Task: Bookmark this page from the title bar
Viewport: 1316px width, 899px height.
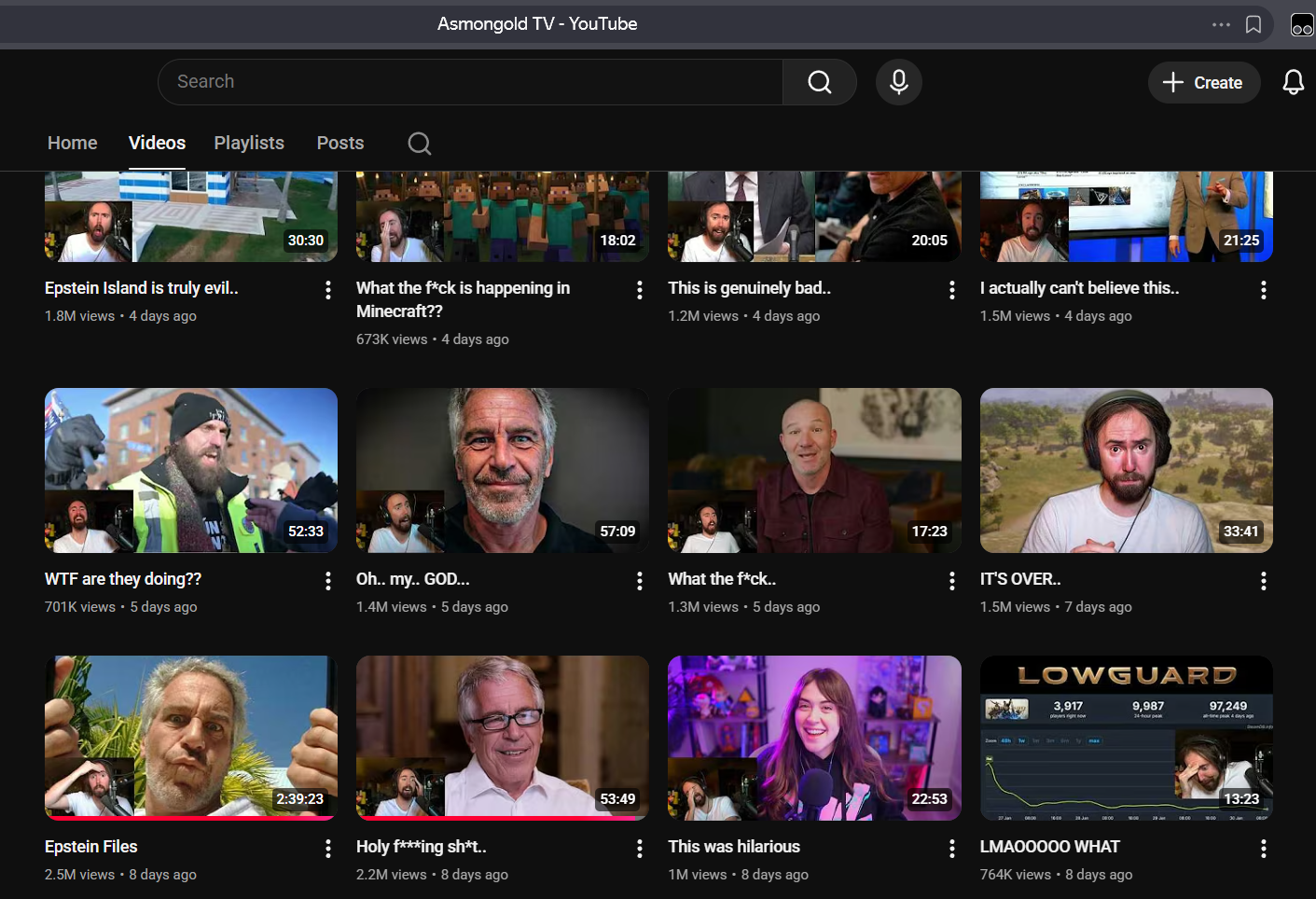Action: (x=1254, y=24)
